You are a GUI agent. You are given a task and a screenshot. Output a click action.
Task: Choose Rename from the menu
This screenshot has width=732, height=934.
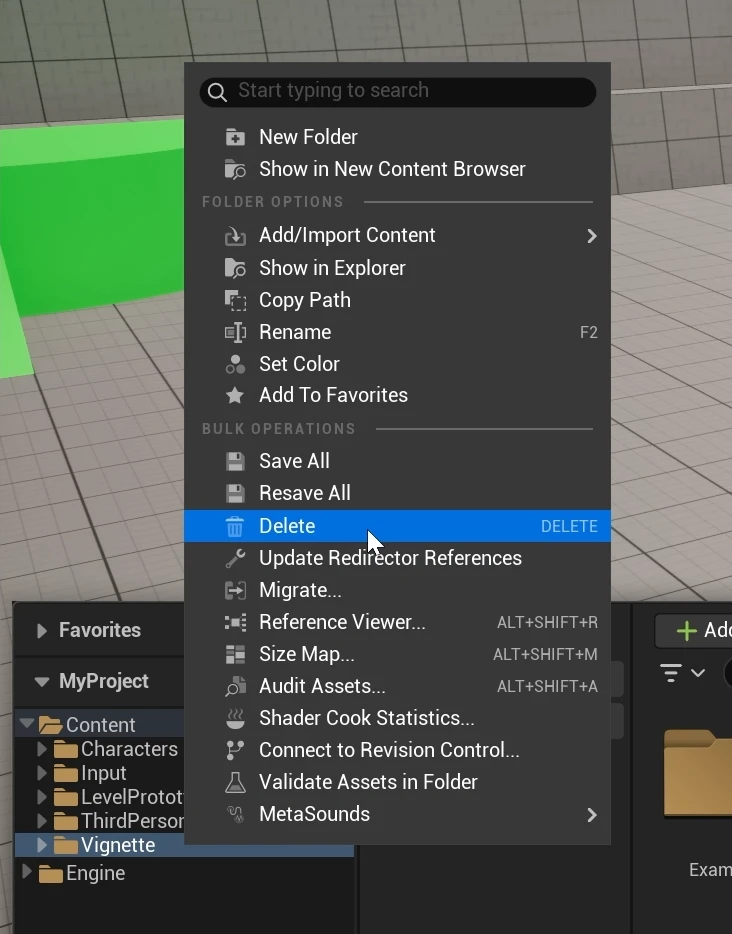397,332
